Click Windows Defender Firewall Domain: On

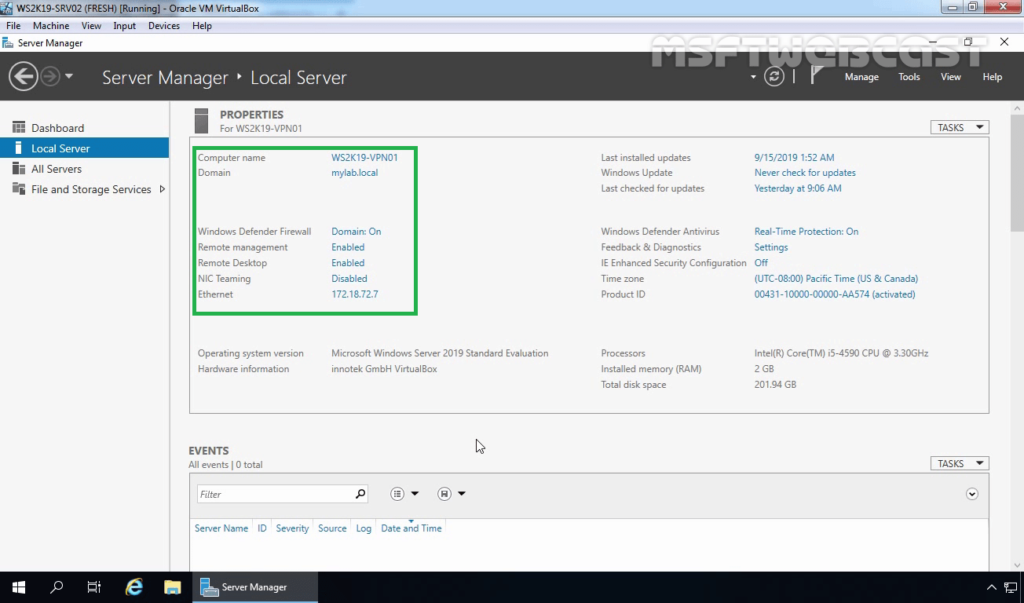pyautogui.click(x=356, y=231)
